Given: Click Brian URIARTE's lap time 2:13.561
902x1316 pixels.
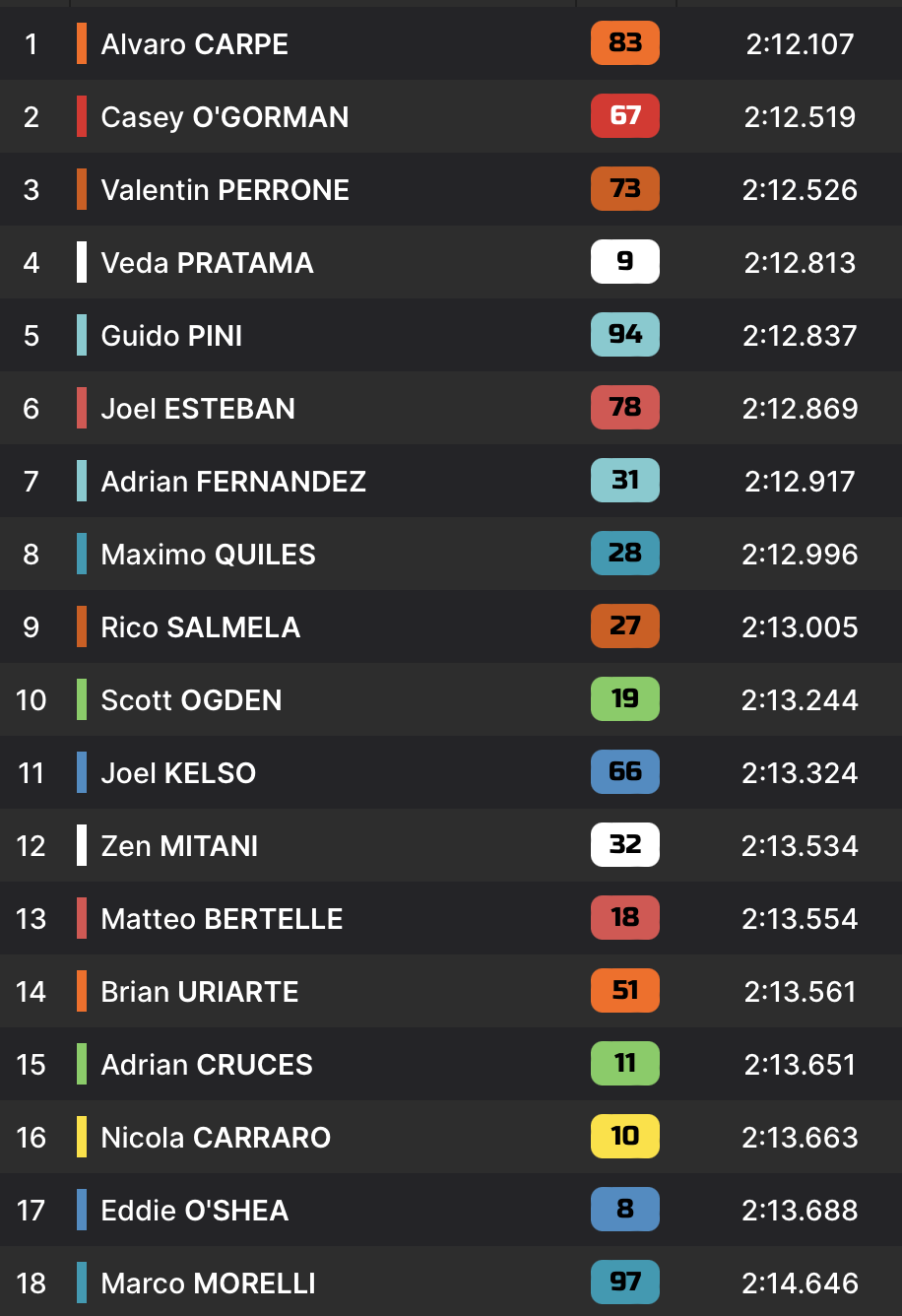Looking at the screenshot, I should tap(800, 992).
